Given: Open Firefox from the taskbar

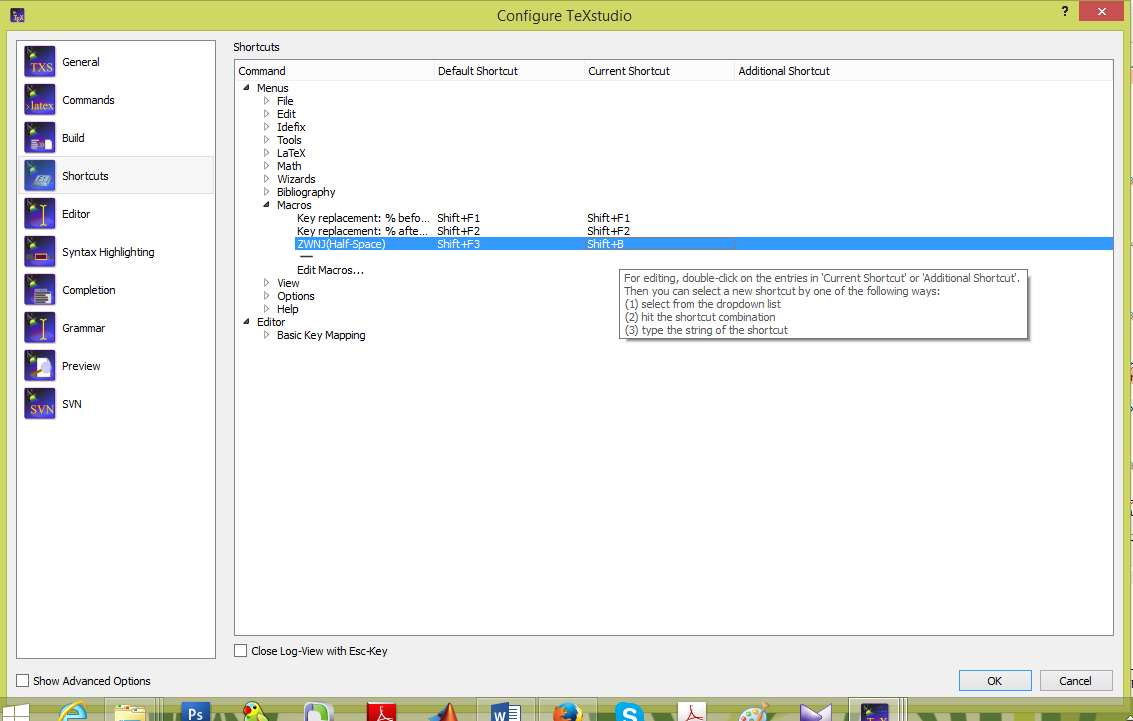Looking at the screenshot, I should pyautogui.click(x=568, y=711).
